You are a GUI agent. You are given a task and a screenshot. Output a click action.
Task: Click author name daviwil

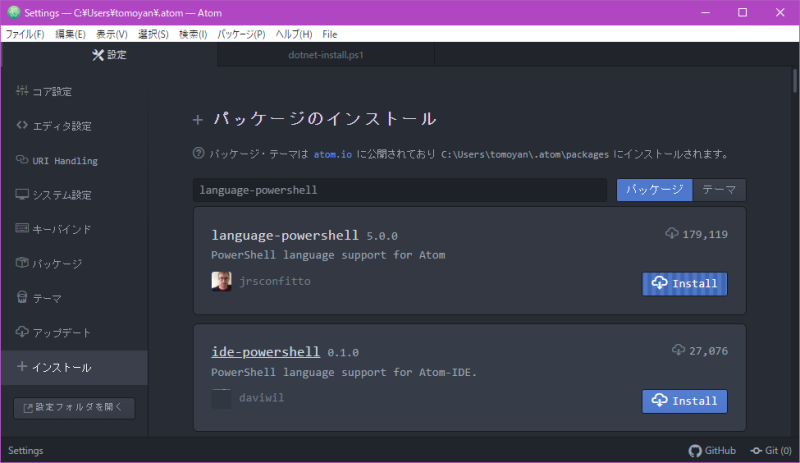pyautogui.click(x=261, y=398)
